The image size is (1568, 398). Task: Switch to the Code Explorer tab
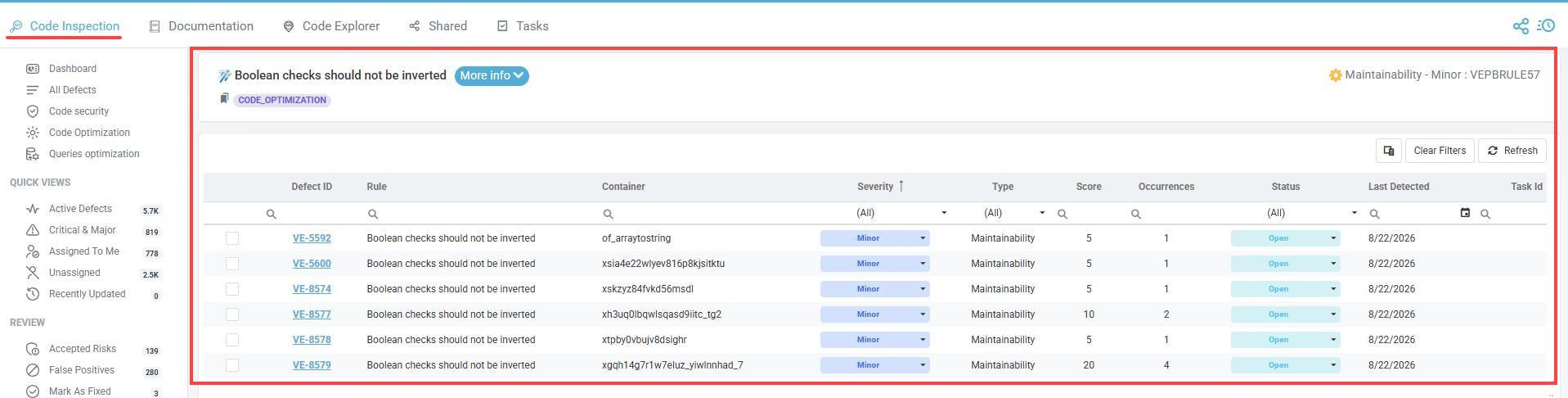pos(331,26)
